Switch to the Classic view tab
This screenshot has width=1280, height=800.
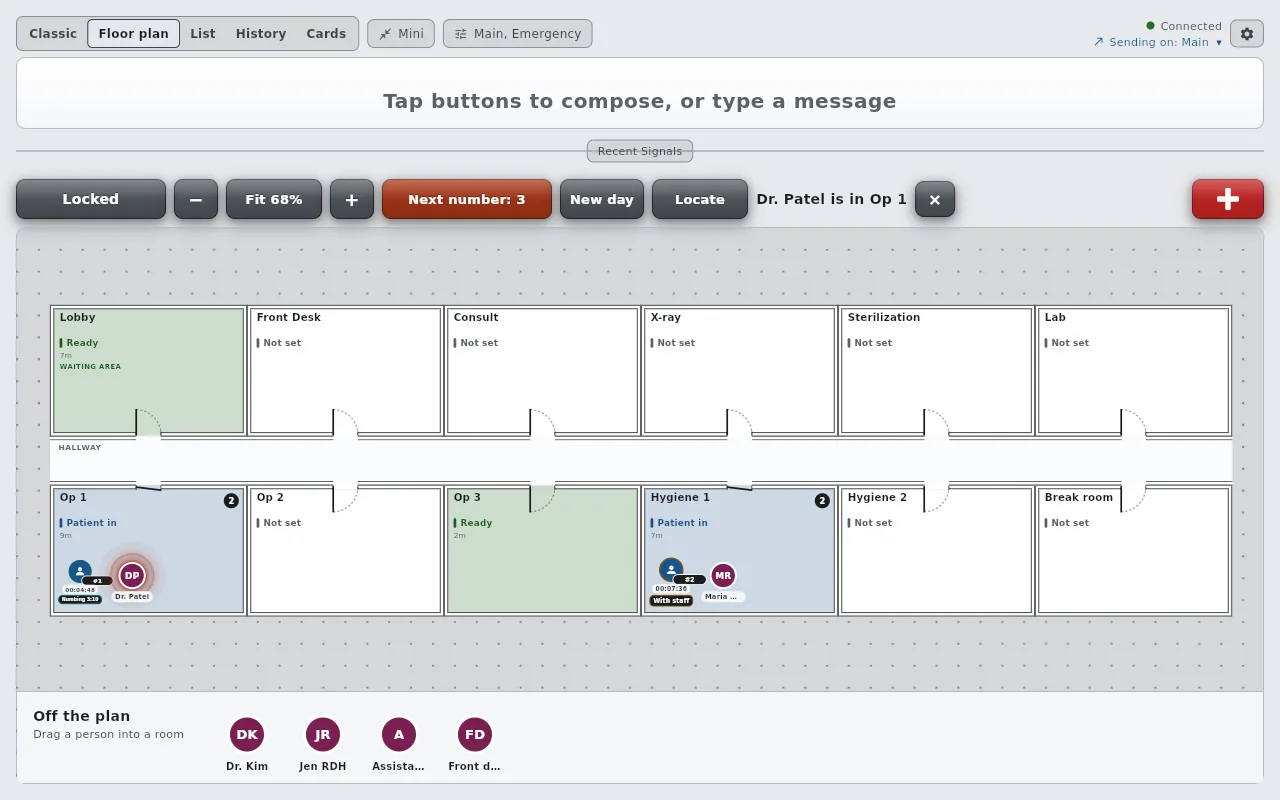point(53,34)
